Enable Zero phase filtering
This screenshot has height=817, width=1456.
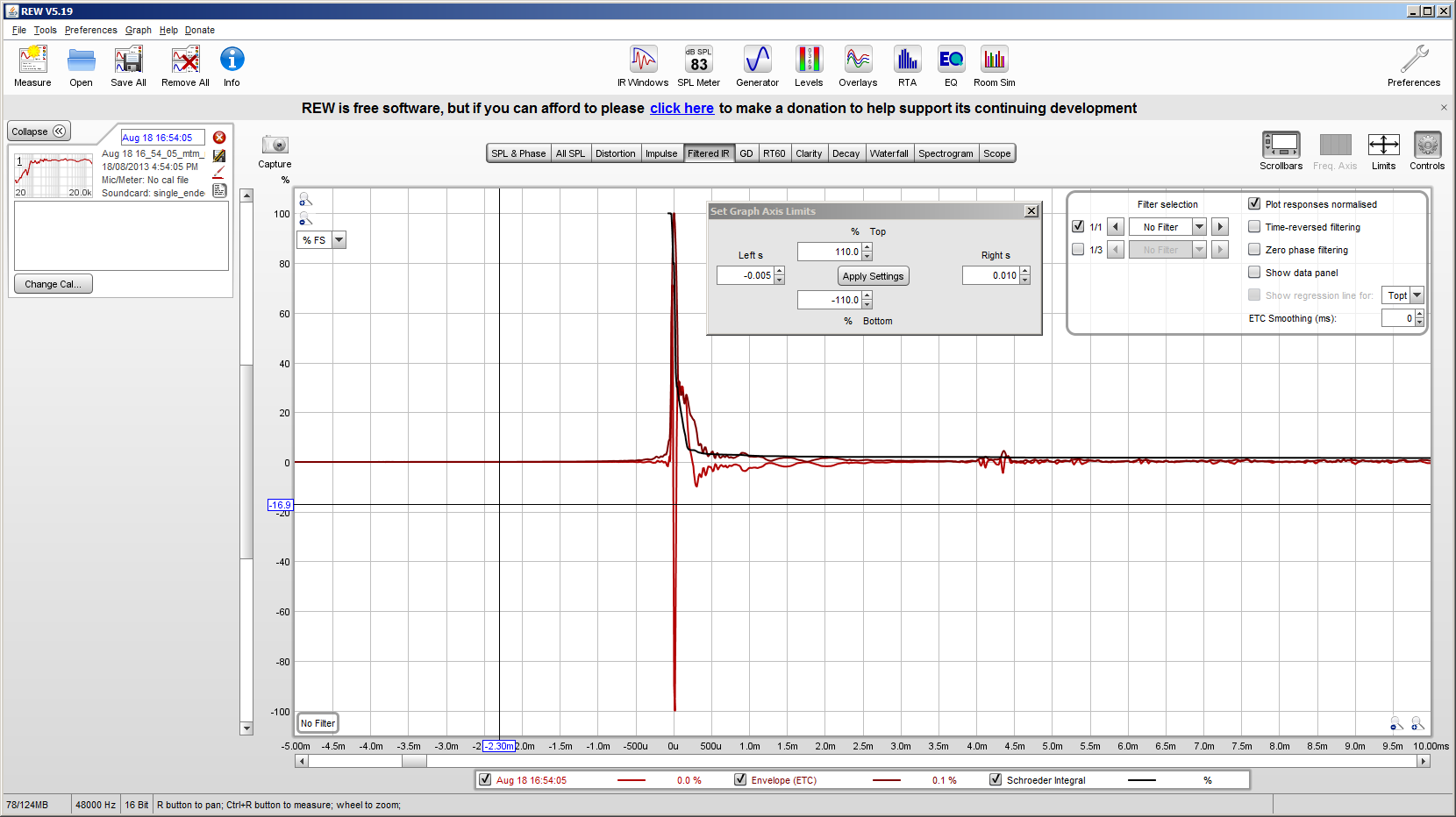[x=1254, y=249]
